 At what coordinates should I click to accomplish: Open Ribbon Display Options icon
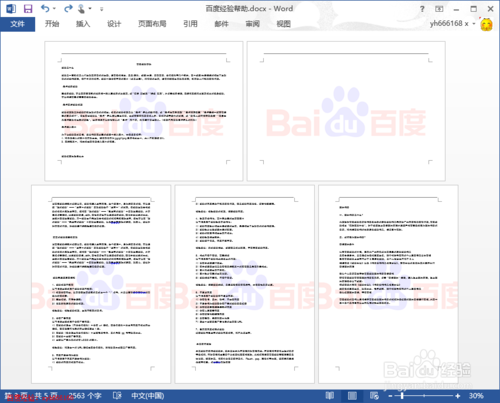pyautogui.click(x=439, y=9)
